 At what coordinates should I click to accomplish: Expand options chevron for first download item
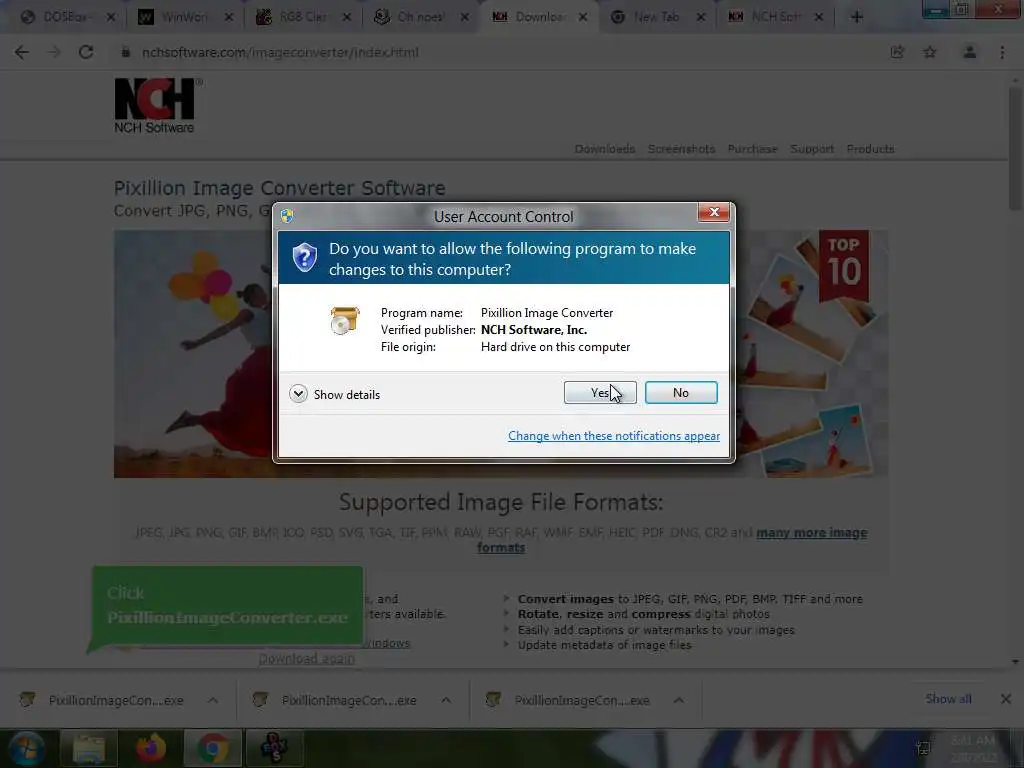213,700
